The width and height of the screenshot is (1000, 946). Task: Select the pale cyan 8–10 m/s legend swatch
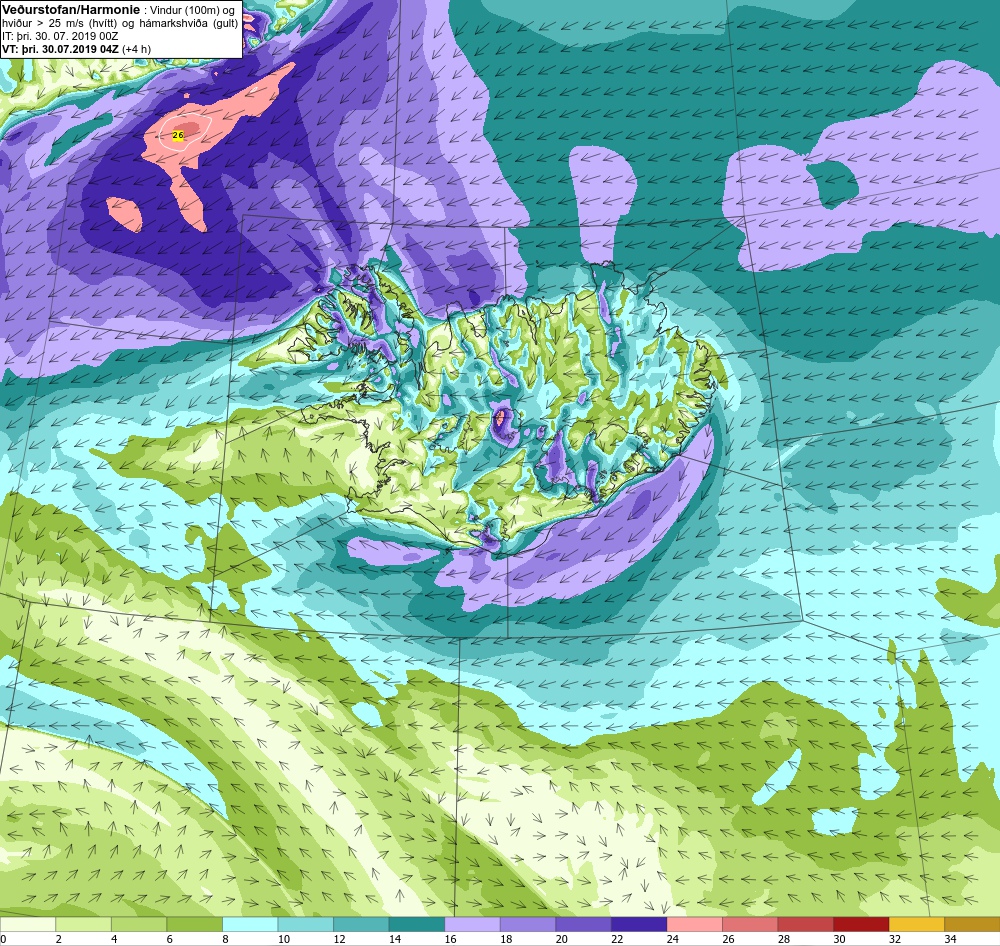point(250,924)
